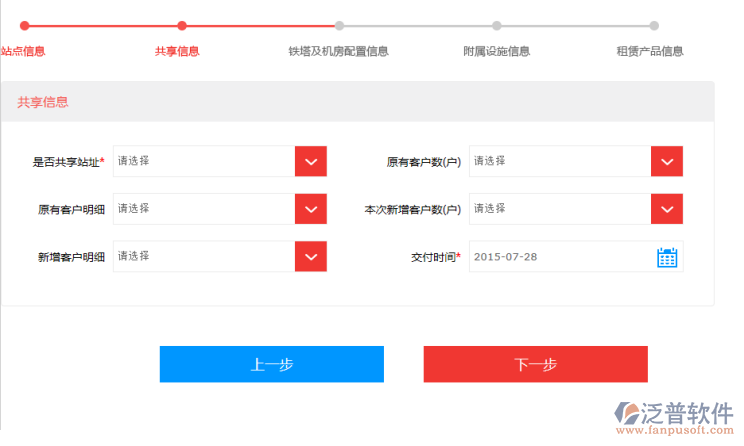Switch to 铁塔及机房配置信息 step
Viewport: 744px width, 446px height.
click(338, 51)
